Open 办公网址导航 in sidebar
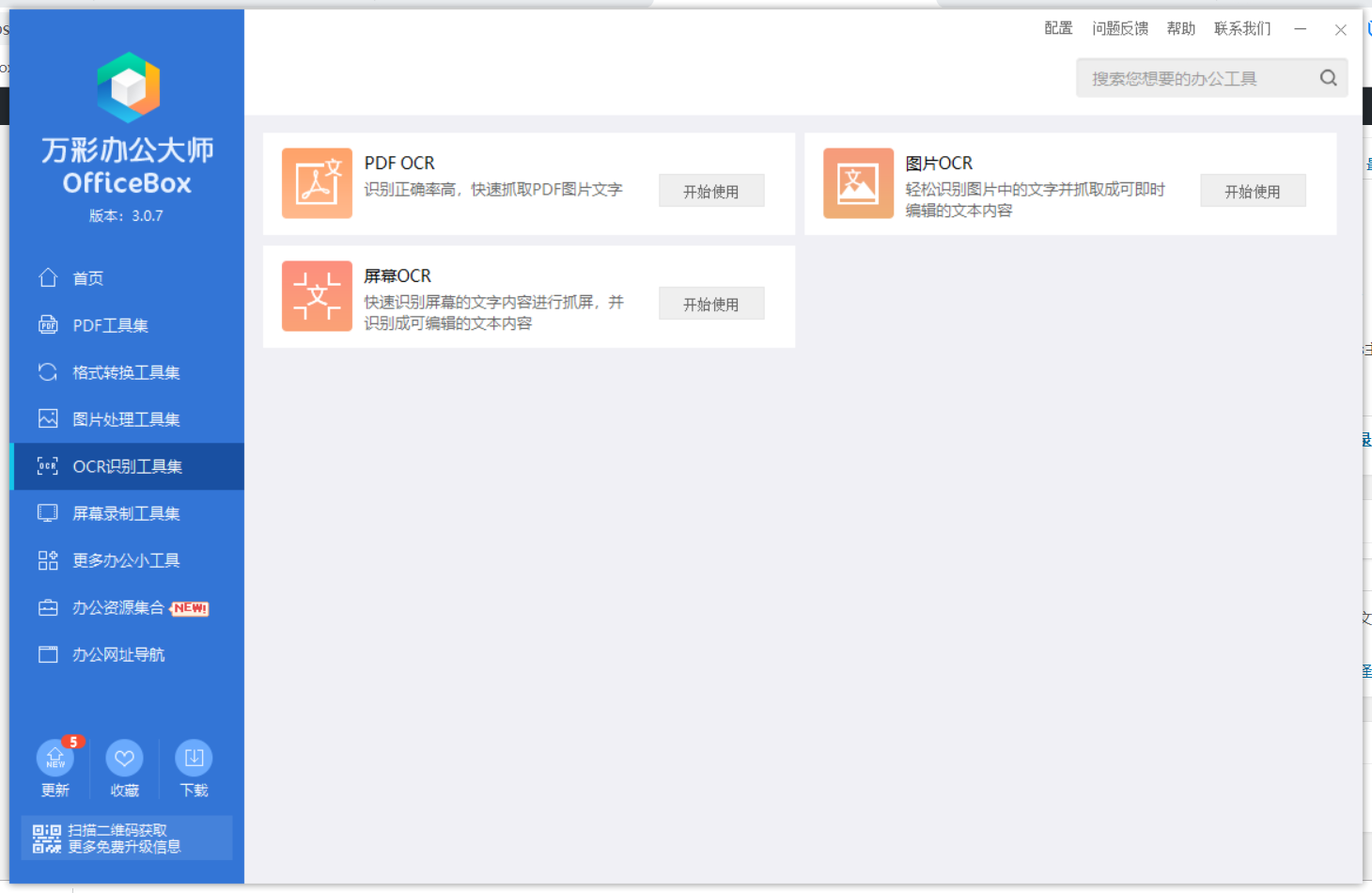1372x893 pixels. (127, 654)
